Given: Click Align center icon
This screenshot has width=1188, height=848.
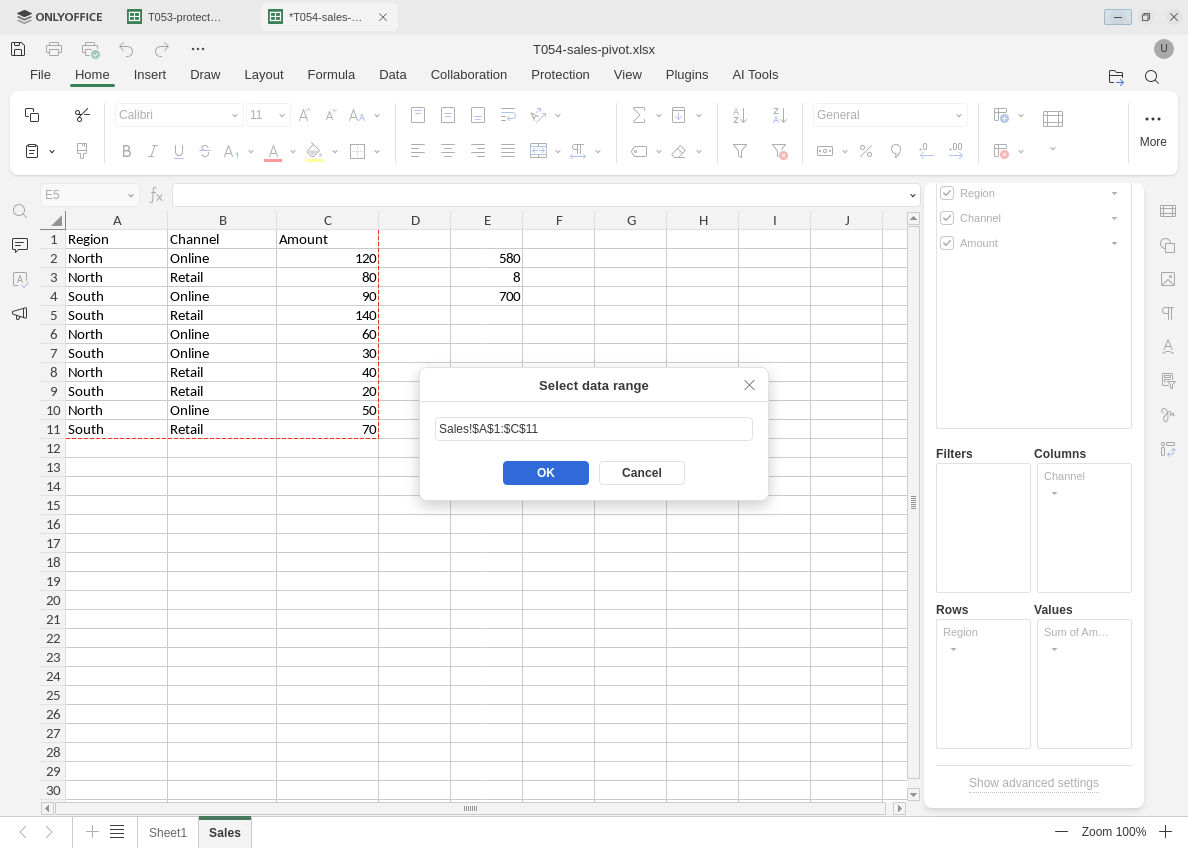Looking at the screenshot, I should point(448,151).
